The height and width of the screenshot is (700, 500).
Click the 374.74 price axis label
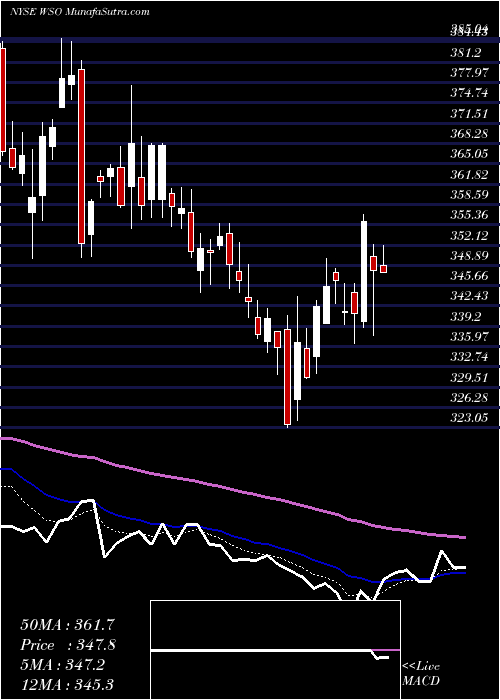point(471,94)
